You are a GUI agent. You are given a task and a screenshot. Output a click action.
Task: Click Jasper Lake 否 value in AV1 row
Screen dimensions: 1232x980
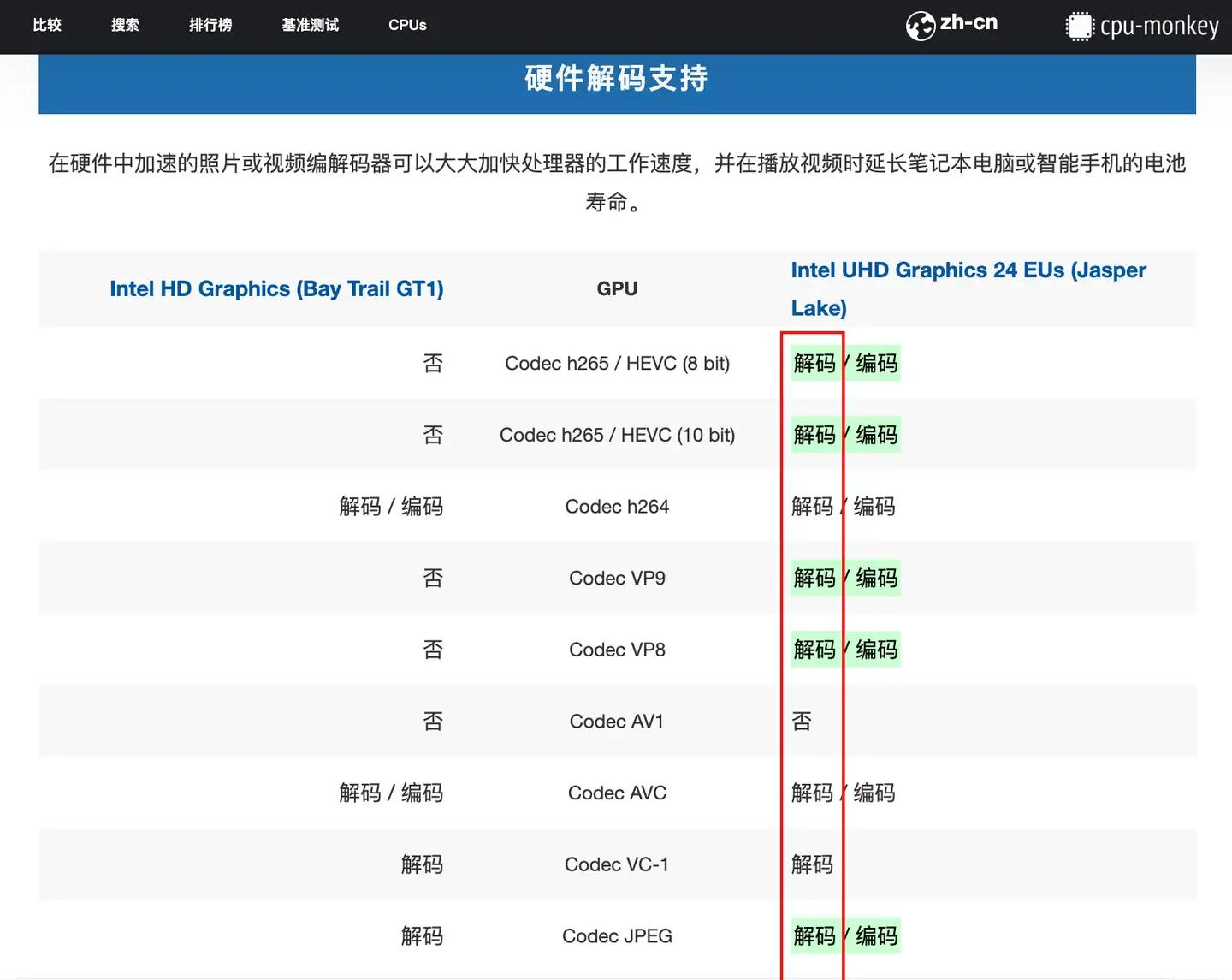[802, 722]
